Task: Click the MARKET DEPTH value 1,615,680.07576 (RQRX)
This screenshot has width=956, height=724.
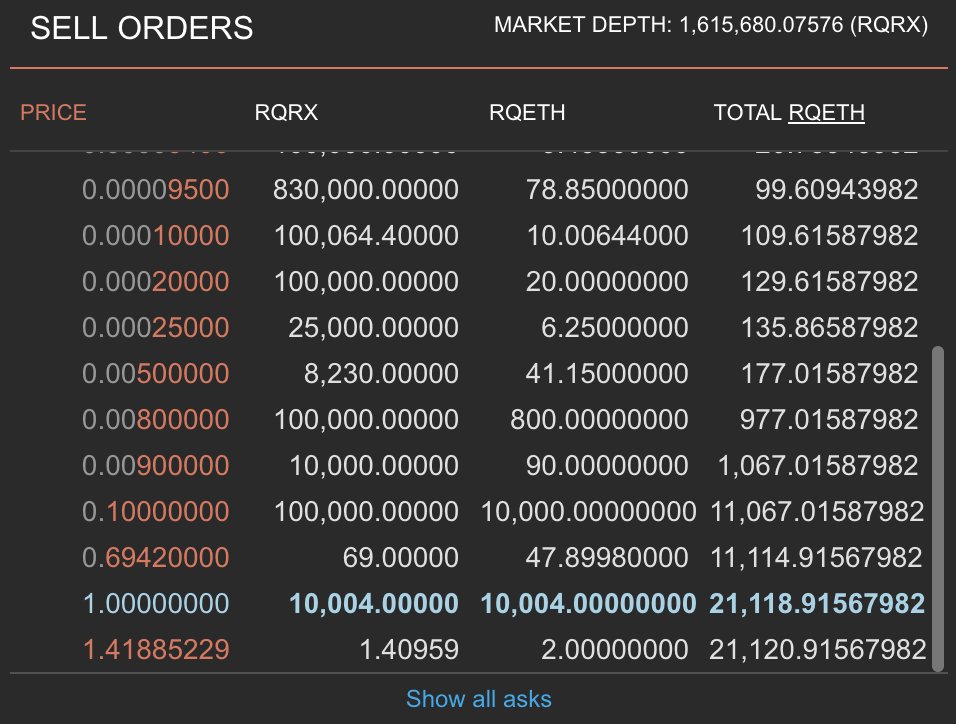Action: click(x=804, y=25)
